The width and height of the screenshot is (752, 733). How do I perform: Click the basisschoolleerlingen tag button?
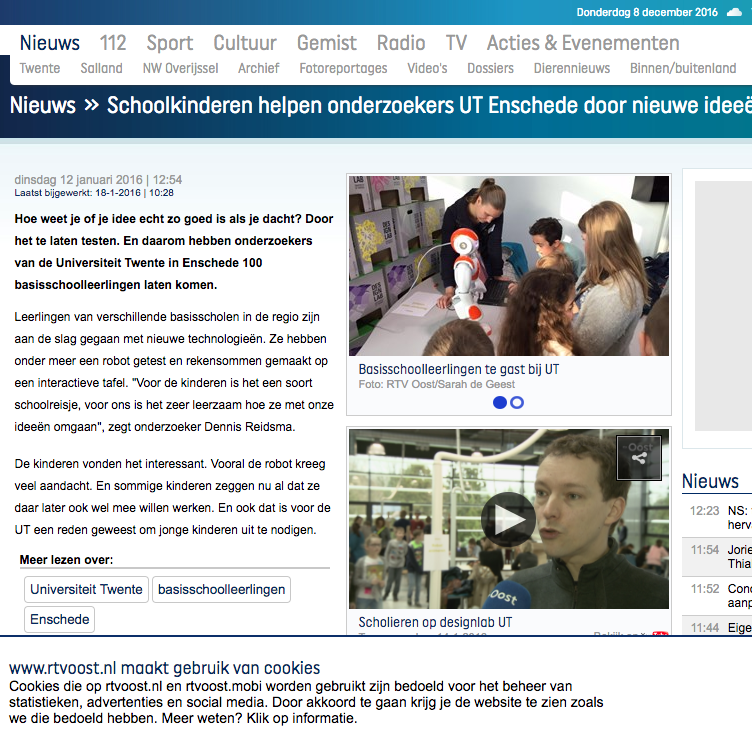222,589
